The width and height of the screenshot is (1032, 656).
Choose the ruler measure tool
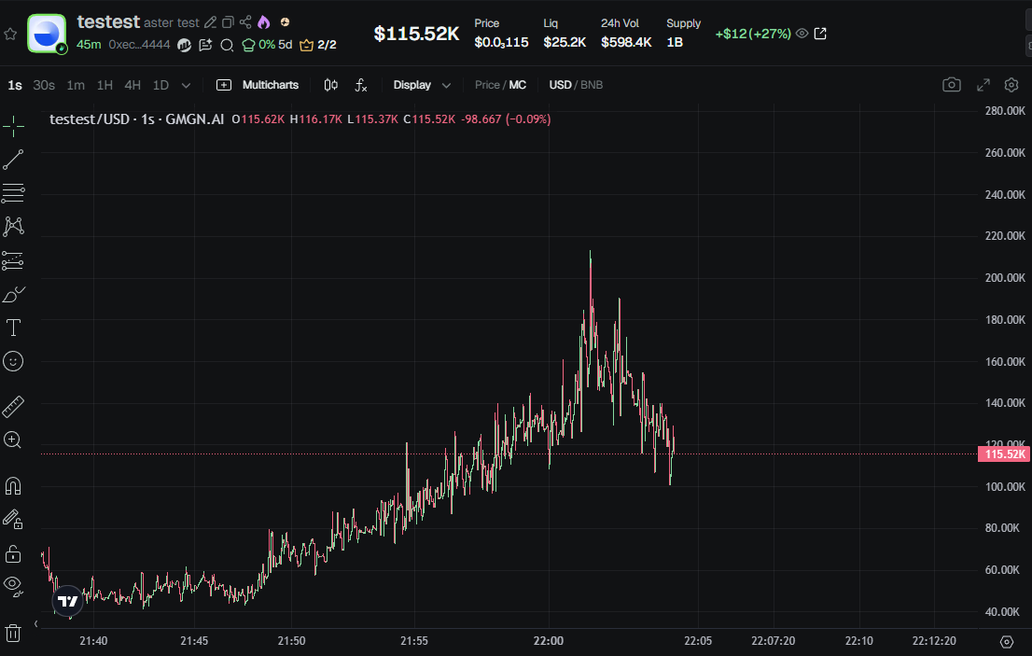[x=13, y=406]
